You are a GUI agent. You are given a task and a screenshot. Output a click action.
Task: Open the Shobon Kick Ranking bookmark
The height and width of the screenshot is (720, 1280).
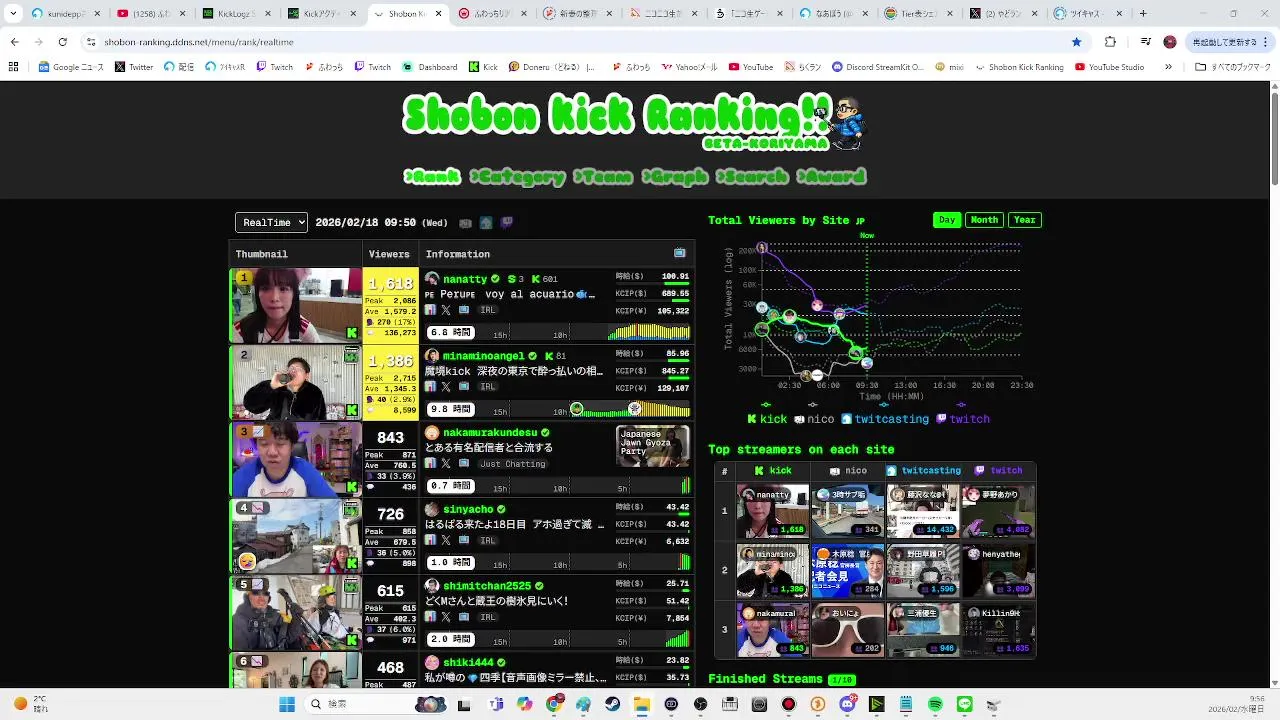[1018, 67]
